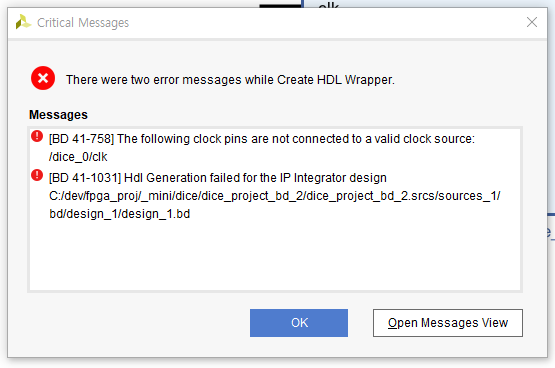Click the error icon beside BD 41-758

point(37,136)
